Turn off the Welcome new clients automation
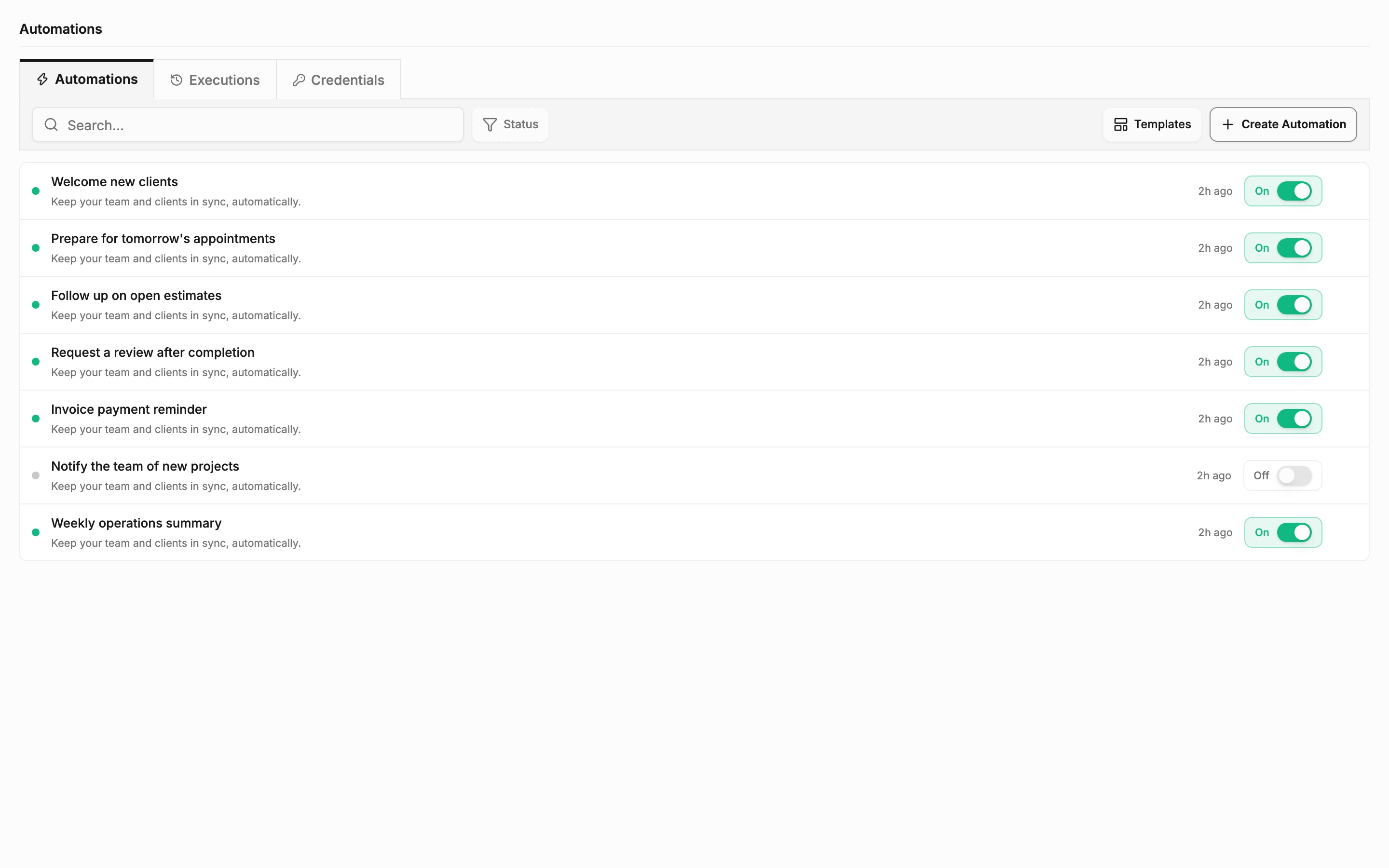This screenshot has width=1389, height=868. (x=1294, y=191)
